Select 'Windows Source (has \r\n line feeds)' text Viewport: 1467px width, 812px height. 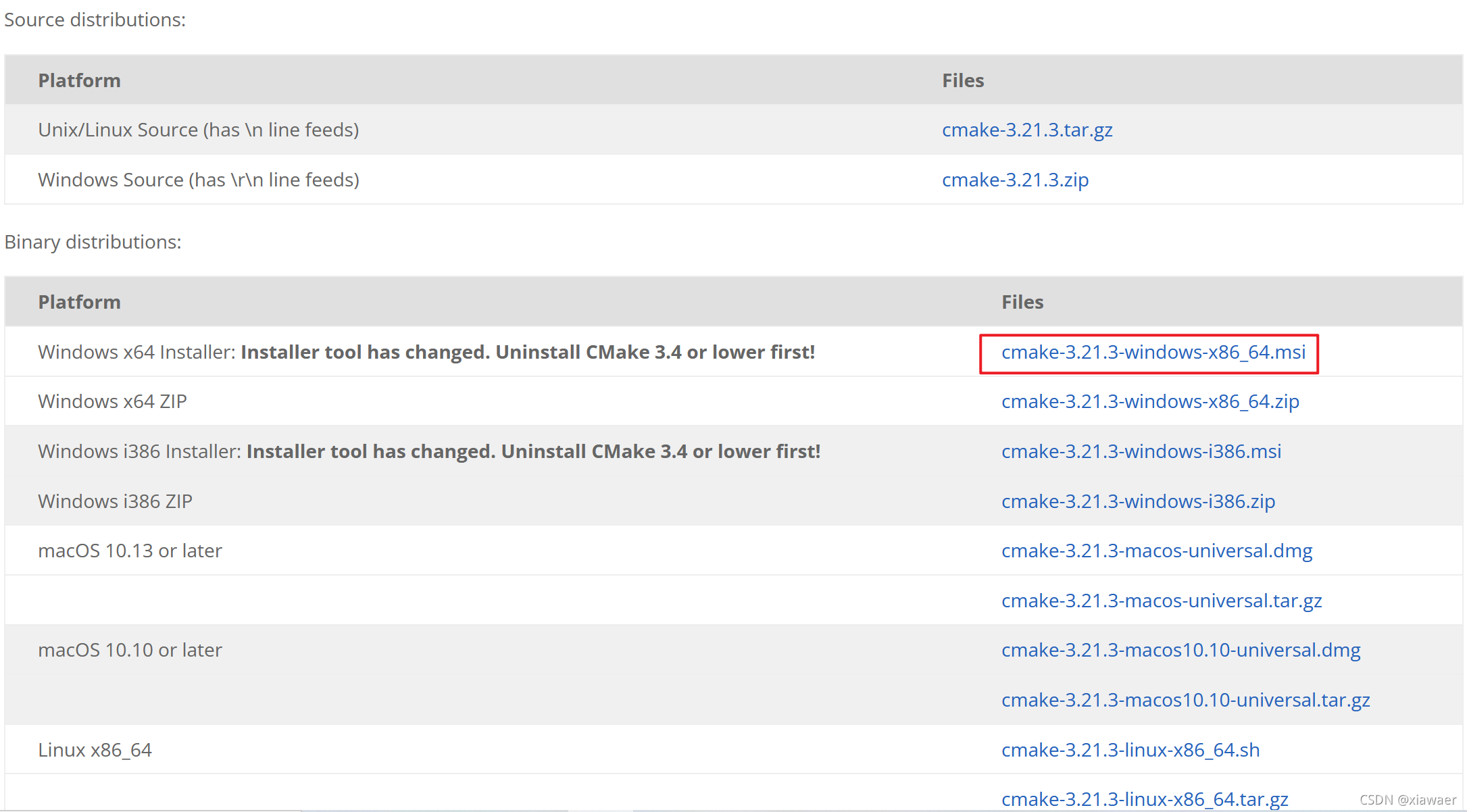tap(198, 180)
